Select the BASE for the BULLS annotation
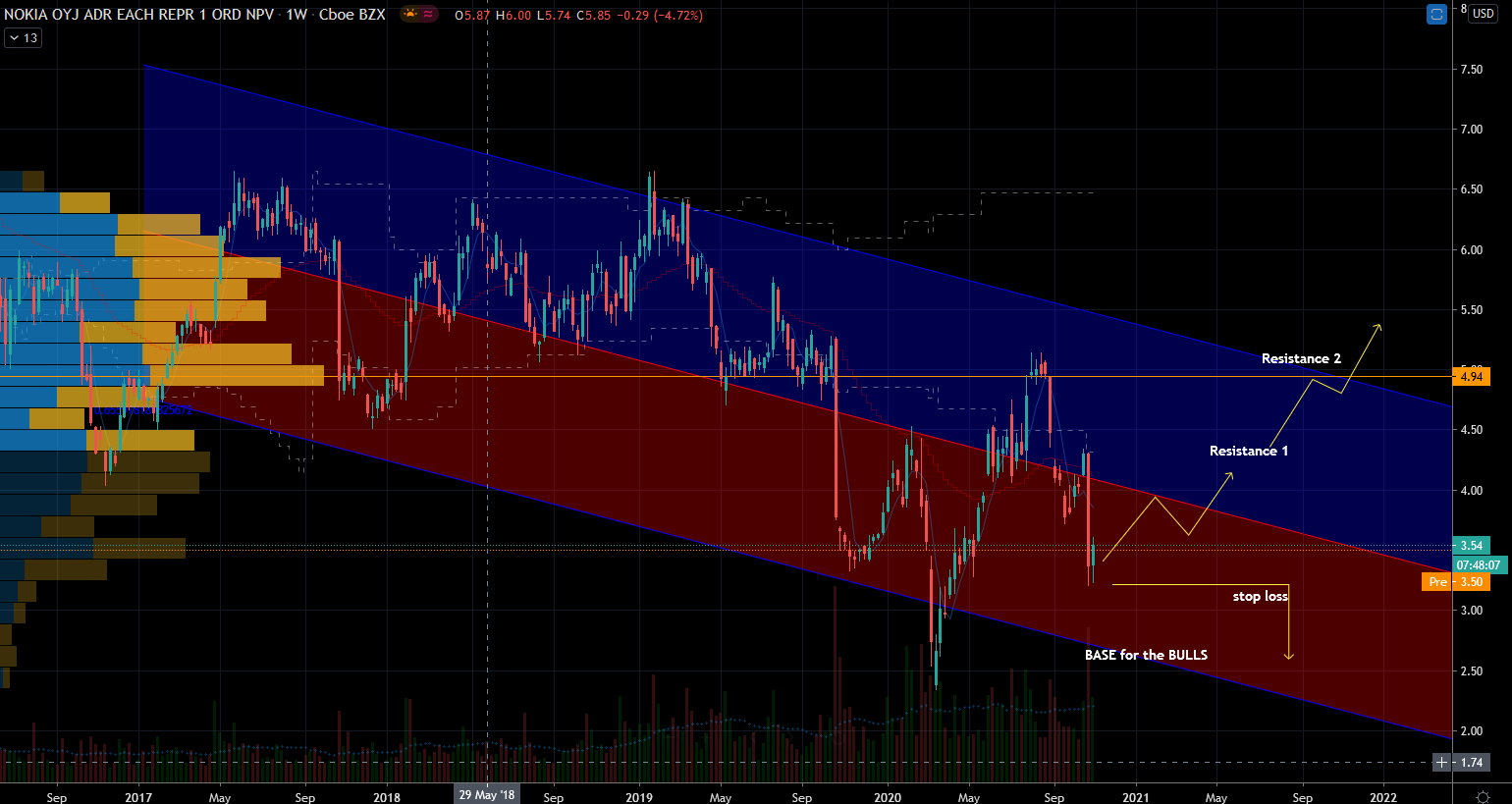The width and height of the screenshot is (1512, 804). pyautogui.click(x=1146, y=655)
